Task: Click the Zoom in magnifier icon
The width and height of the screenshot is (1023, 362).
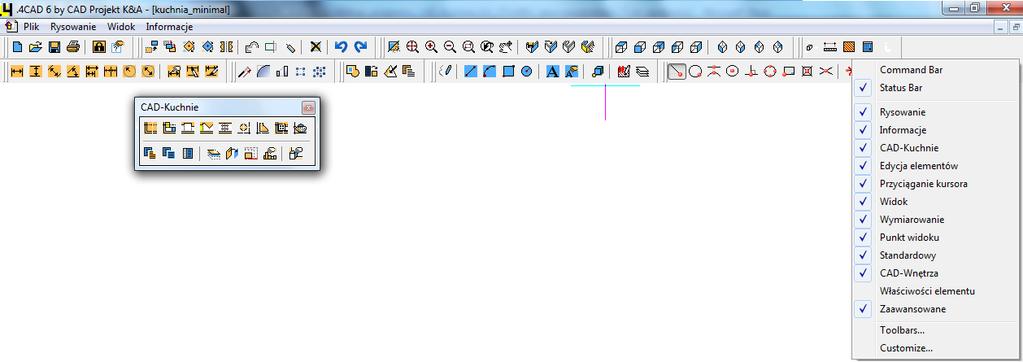Action: [x=431, y=47]
